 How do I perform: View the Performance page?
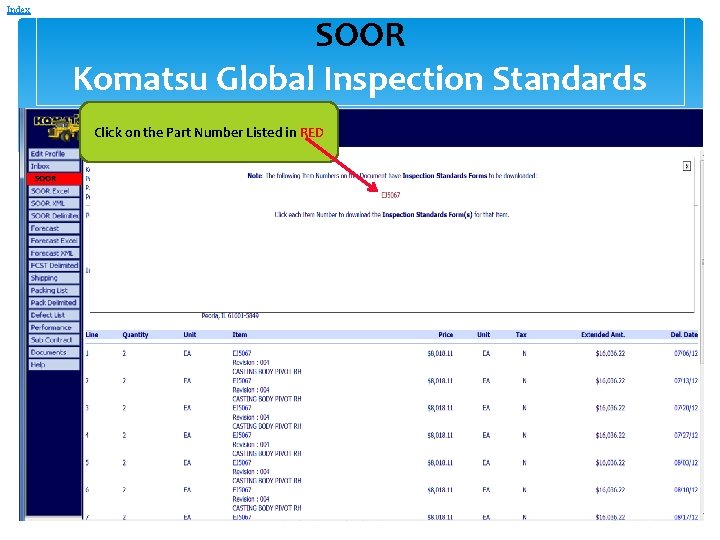[x=54, y=328]
